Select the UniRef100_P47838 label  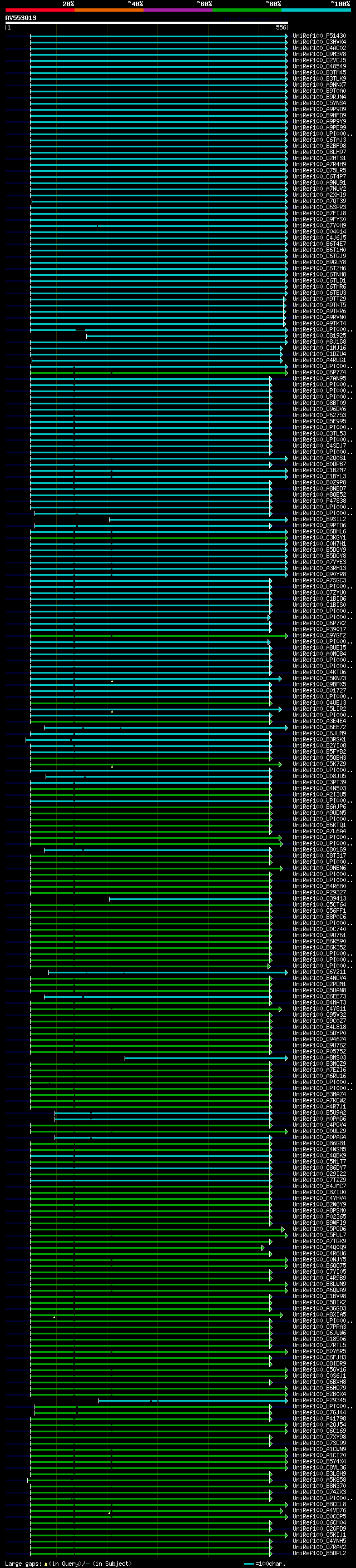(x=319, y=501)
